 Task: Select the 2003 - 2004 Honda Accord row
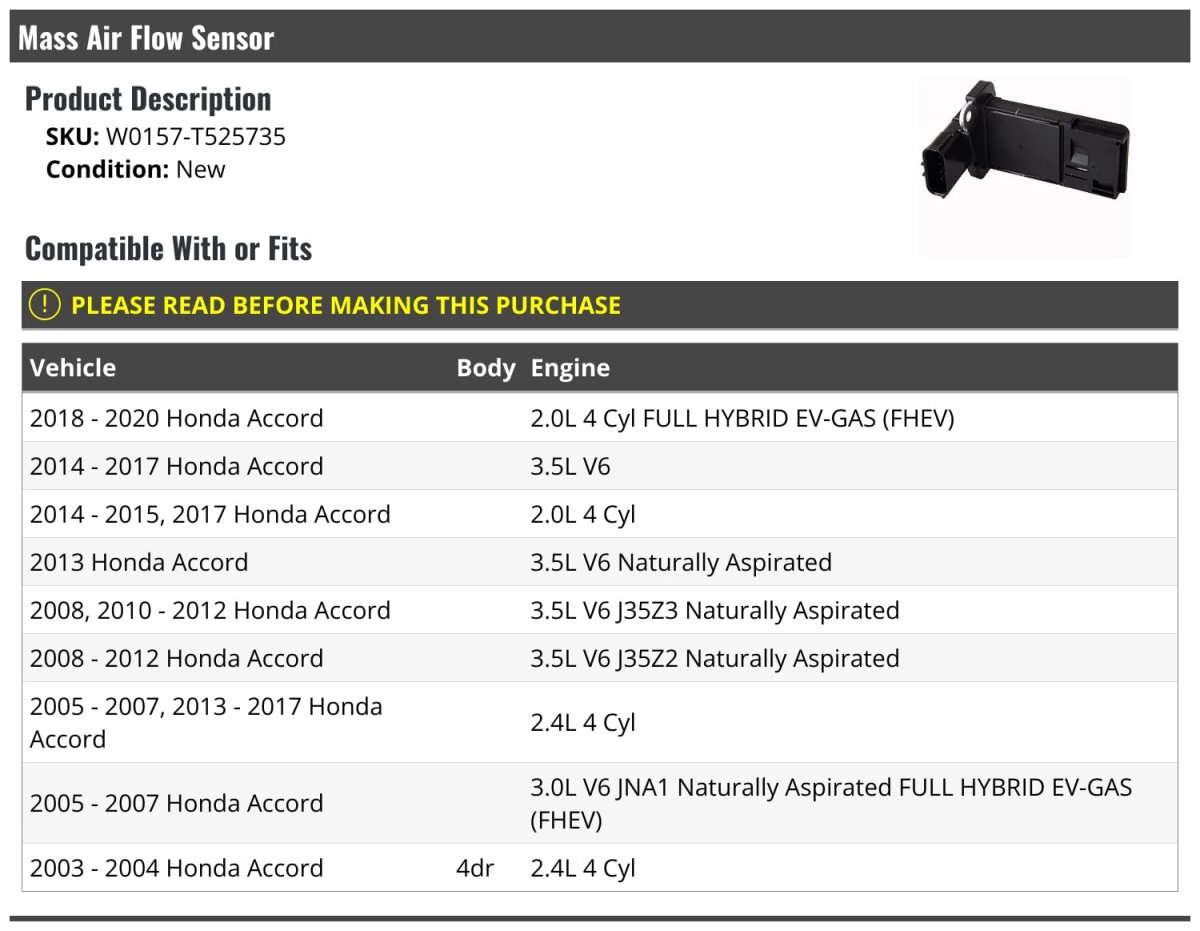tap(600, 867)
